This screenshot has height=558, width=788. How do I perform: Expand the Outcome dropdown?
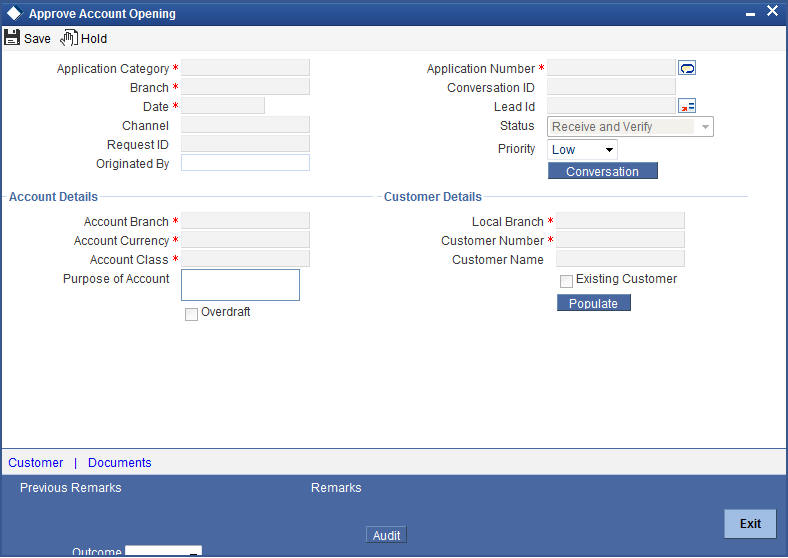(x=163, y=551)
